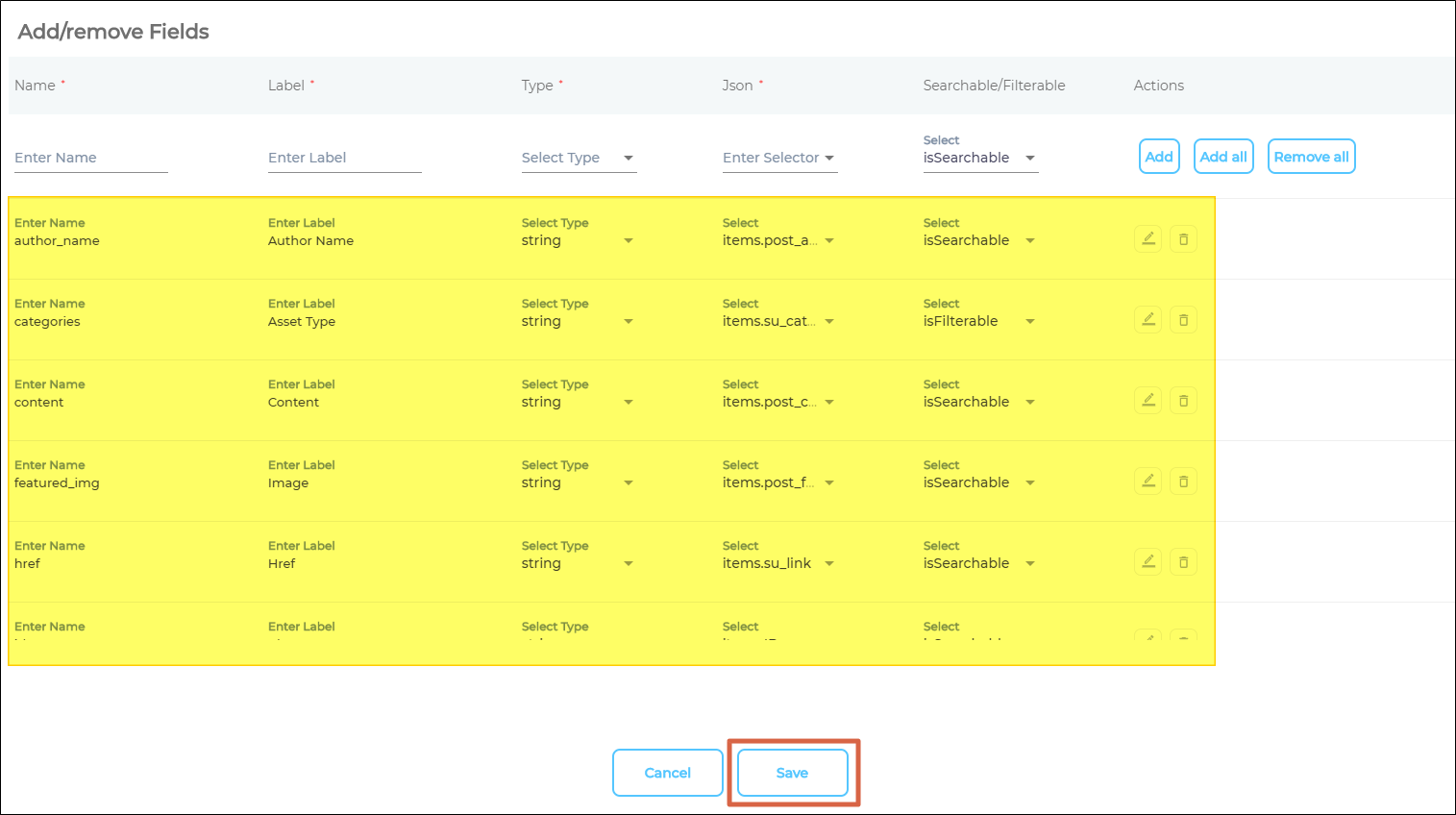Delete the categories field using trash icon
This screenshot has height=815, width=1456.
coord(1183,319)
